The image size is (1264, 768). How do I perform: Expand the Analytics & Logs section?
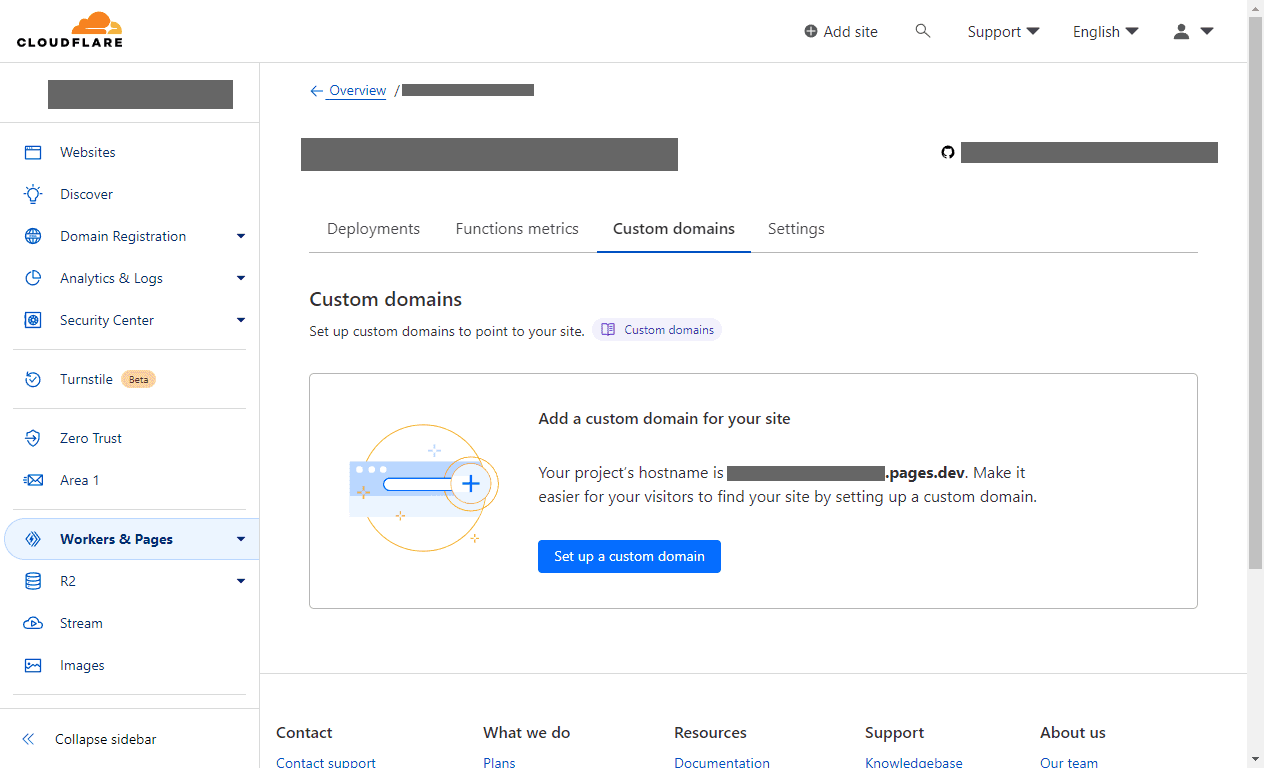pyautogui.click(x=240, y=278)
